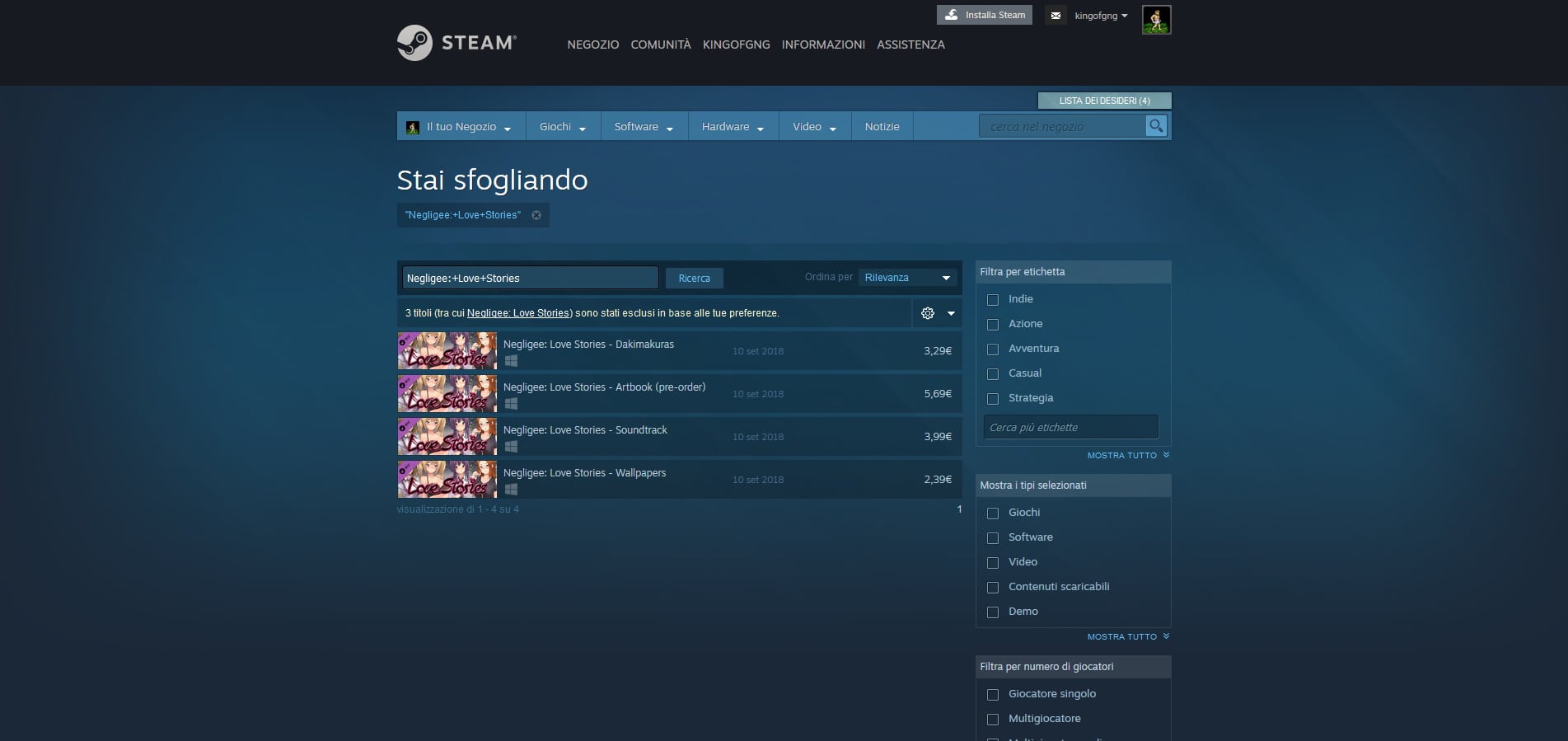Click the small avatar in Il tuo Negozio

(413, 127)
